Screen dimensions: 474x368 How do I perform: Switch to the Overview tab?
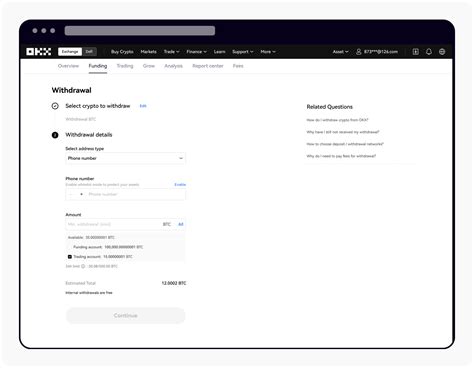pyautogui.click(x=68, y=66)
